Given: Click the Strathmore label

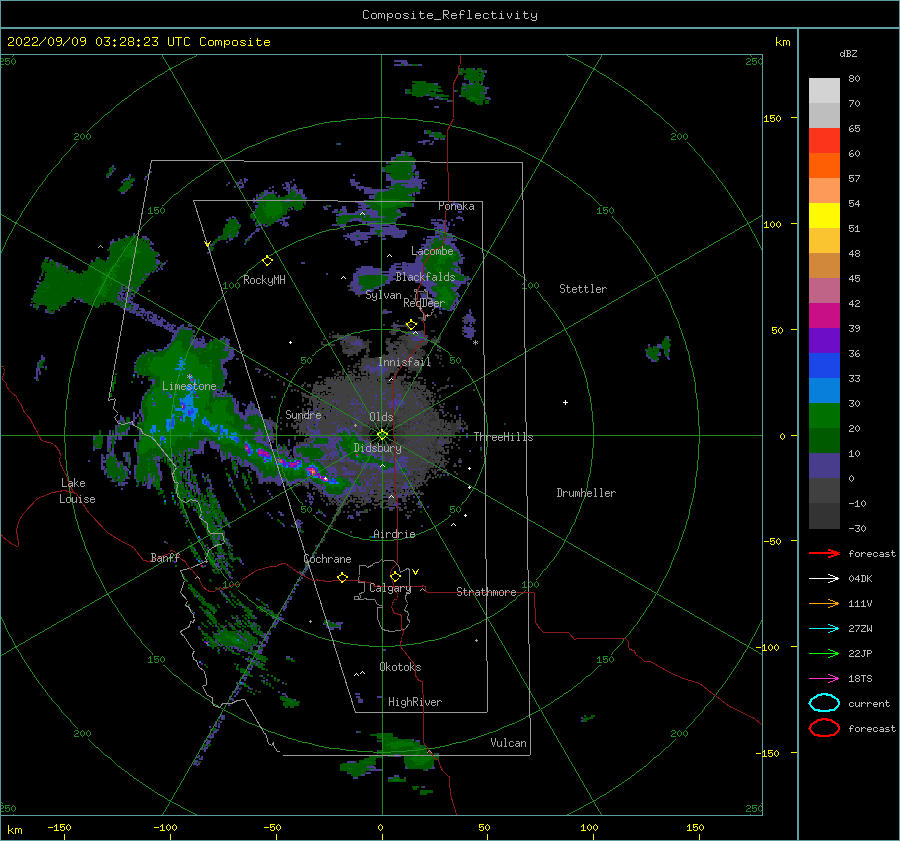Looking at the screenshot, I should pyautogui.click(x=486, y=592).
